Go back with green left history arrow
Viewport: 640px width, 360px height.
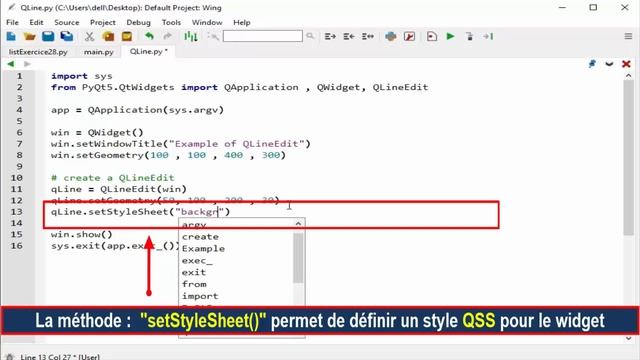click(11, 64)
